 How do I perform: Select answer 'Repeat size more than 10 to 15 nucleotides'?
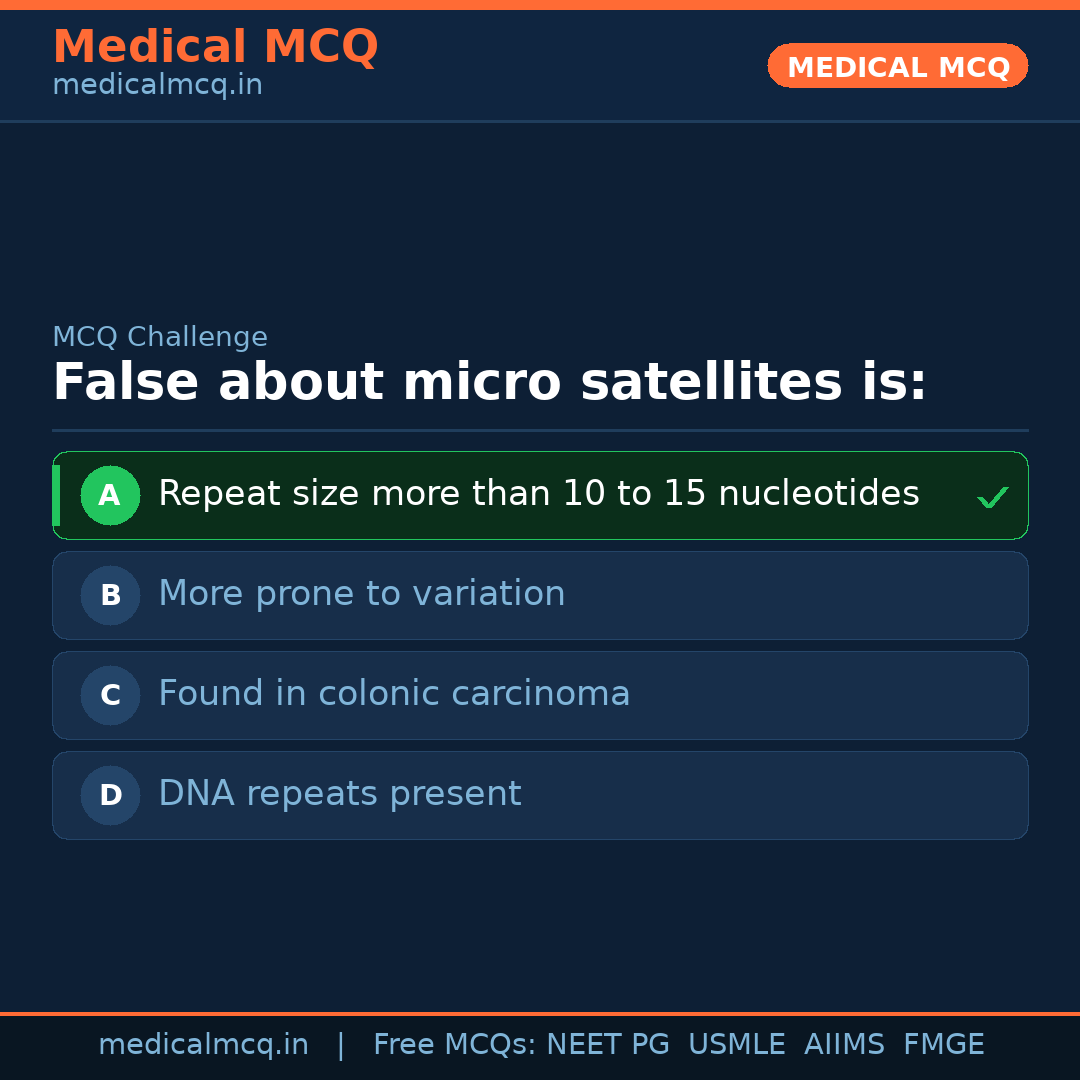tap(538, 494)
